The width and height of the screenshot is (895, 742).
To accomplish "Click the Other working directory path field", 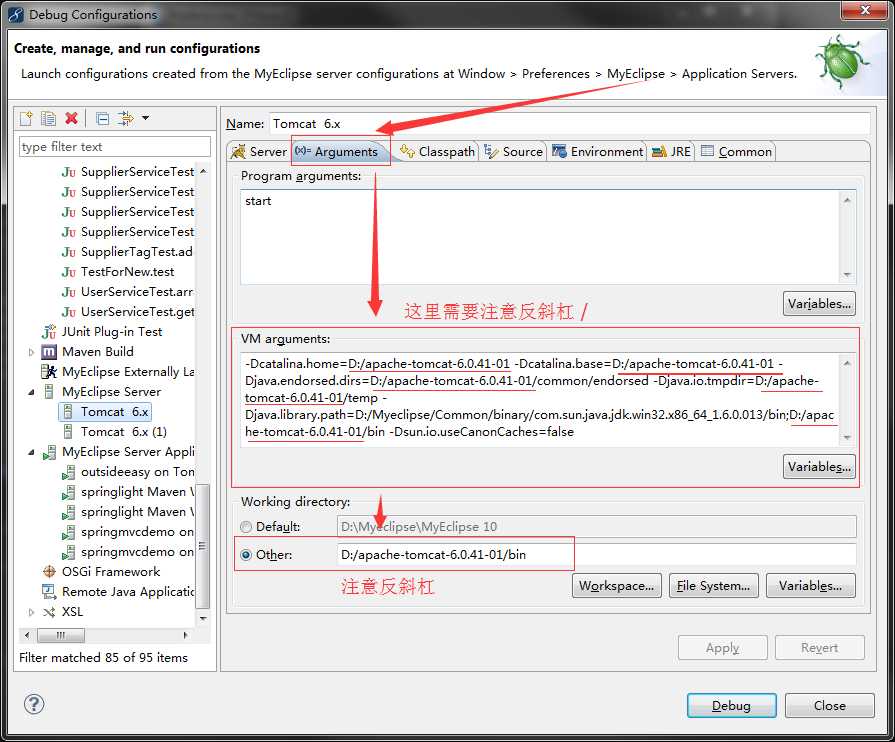I will pos(596,555).
